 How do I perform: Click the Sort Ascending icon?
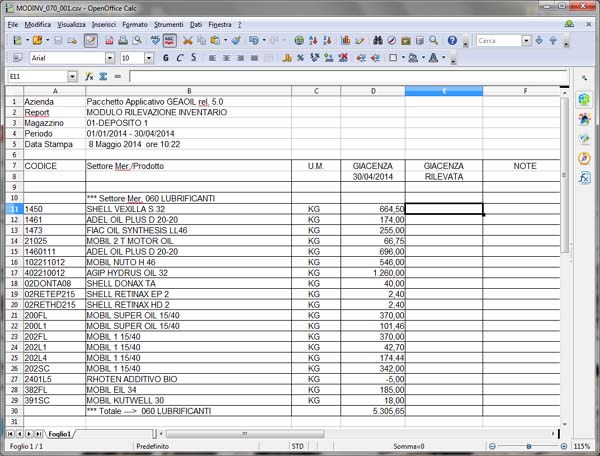[313, 40]
